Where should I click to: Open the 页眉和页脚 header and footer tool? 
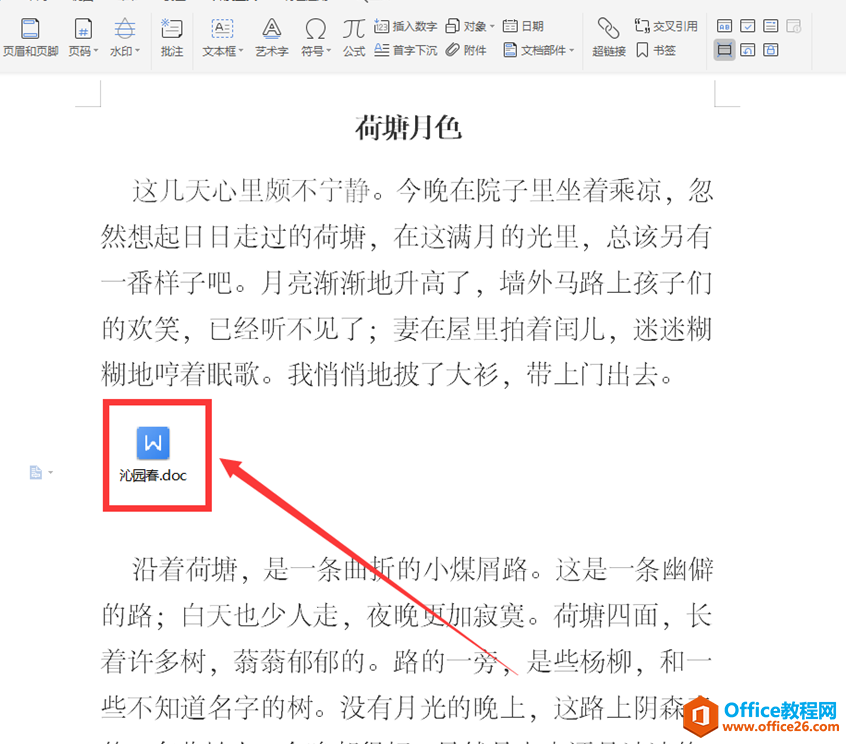pyautogui.click(x=30, y=37)
